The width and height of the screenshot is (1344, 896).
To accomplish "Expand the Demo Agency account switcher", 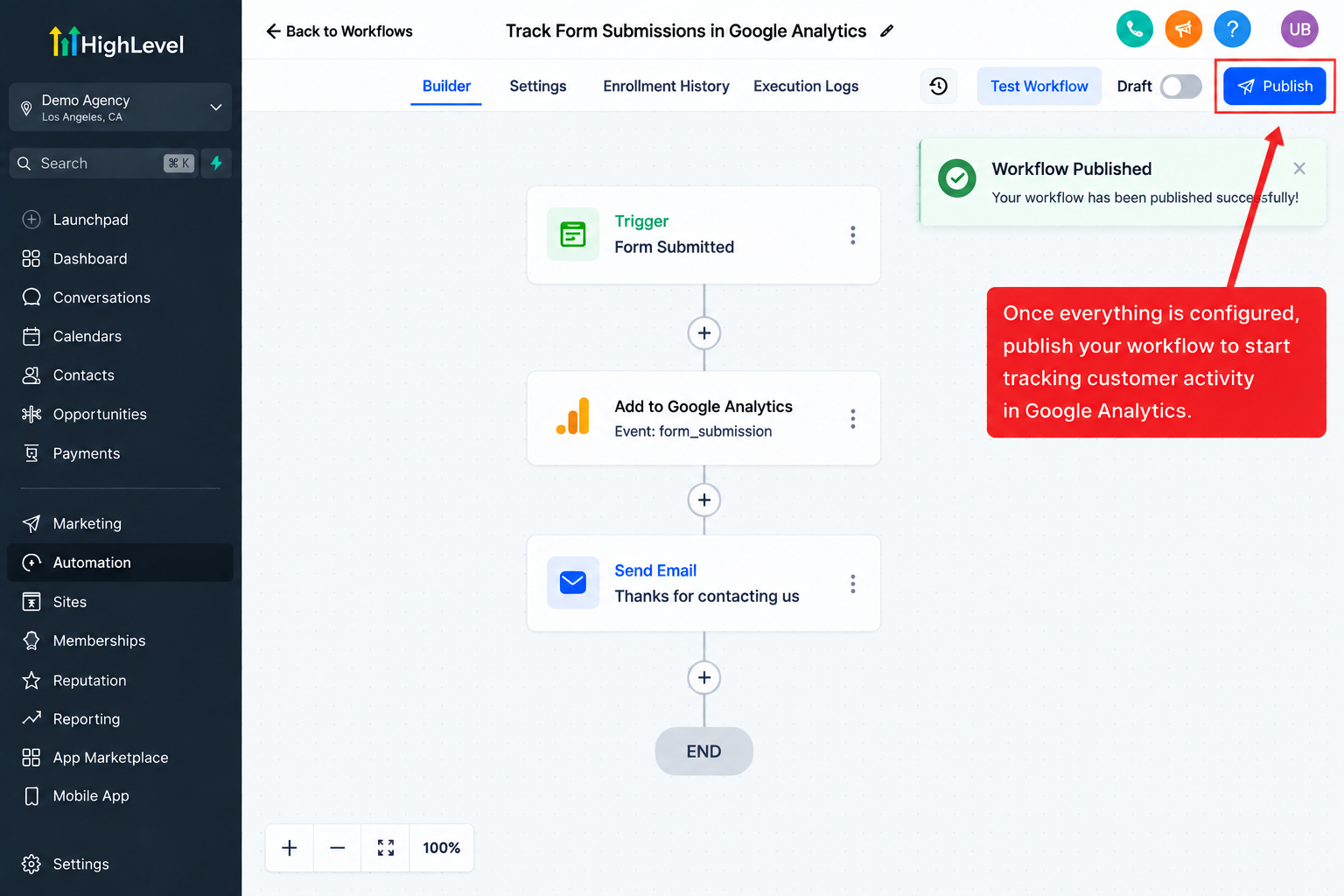I will click(120, 107).
